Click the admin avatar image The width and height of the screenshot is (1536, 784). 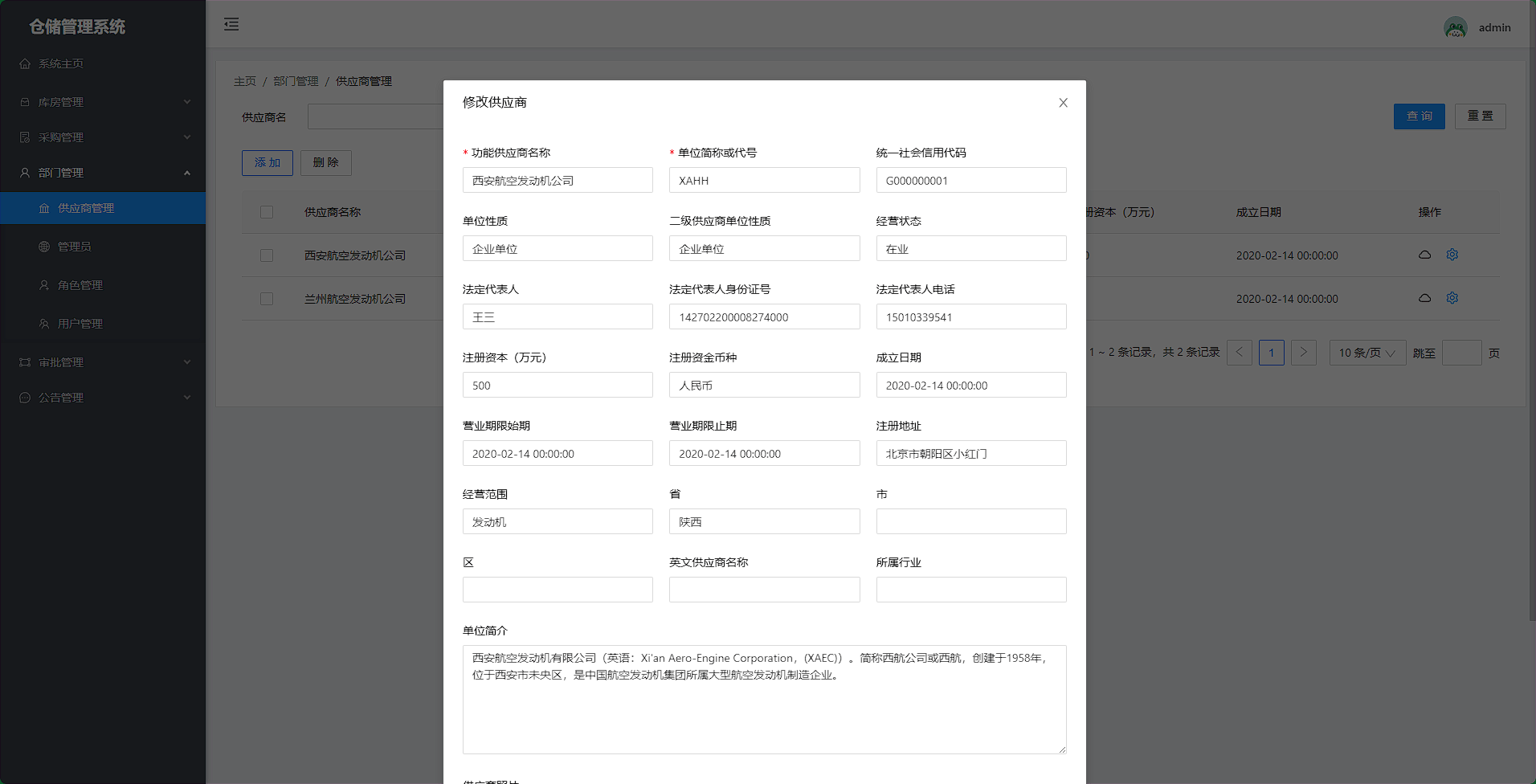(x=1456, y=27)
